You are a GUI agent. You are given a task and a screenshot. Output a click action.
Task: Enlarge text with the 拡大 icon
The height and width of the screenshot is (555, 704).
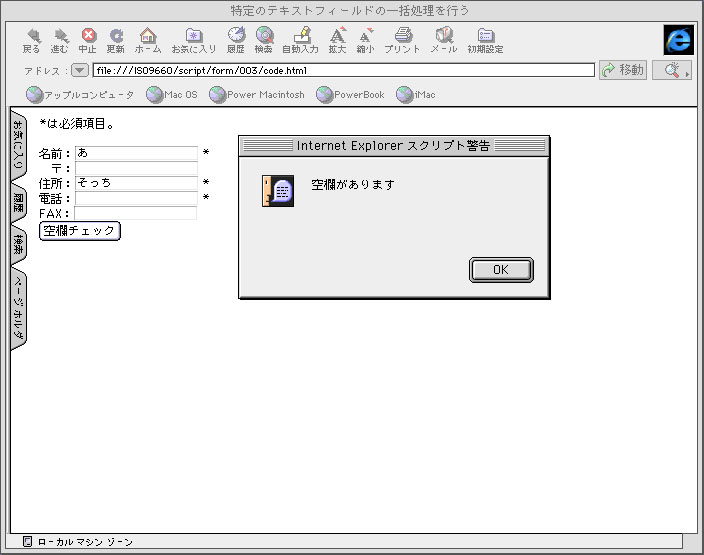click(x=337, y=40)
